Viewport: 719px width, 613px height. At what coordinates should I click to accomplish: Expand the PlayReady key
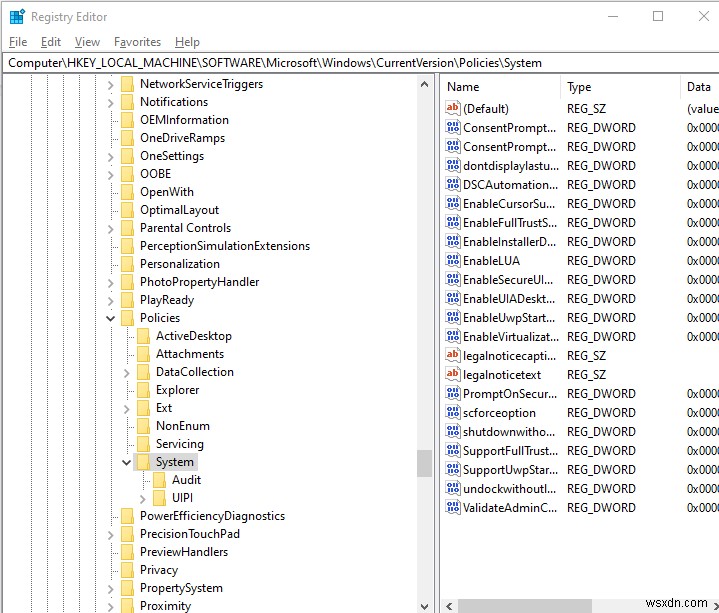coord(111,301)
